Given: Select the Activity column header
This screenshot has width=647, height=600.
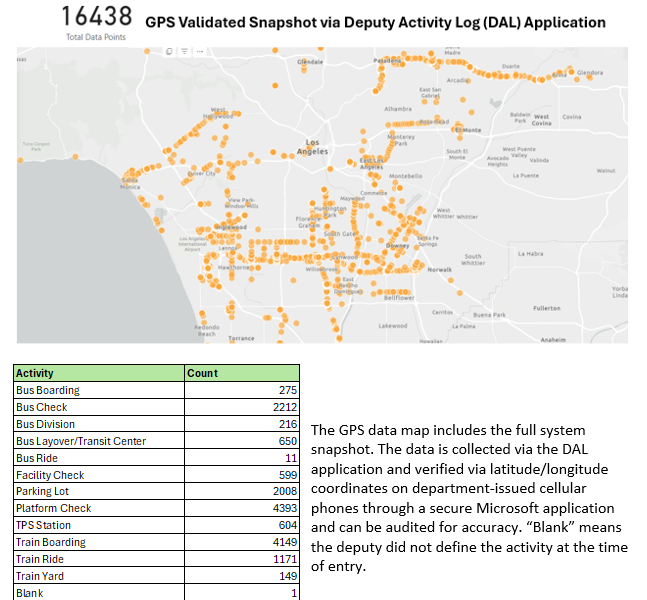Looking at the screenshot, I should [36, 373].
